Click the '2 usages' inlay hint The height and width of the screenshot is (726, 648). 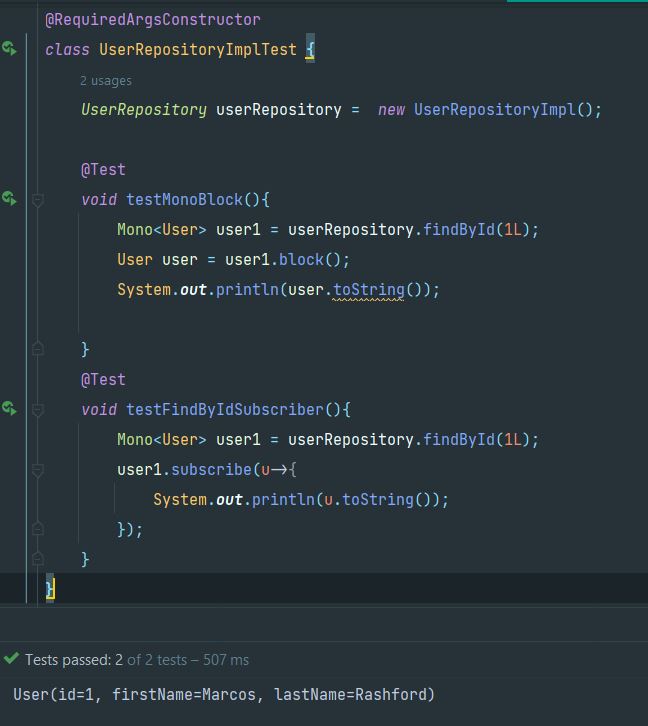pos(106,81)
